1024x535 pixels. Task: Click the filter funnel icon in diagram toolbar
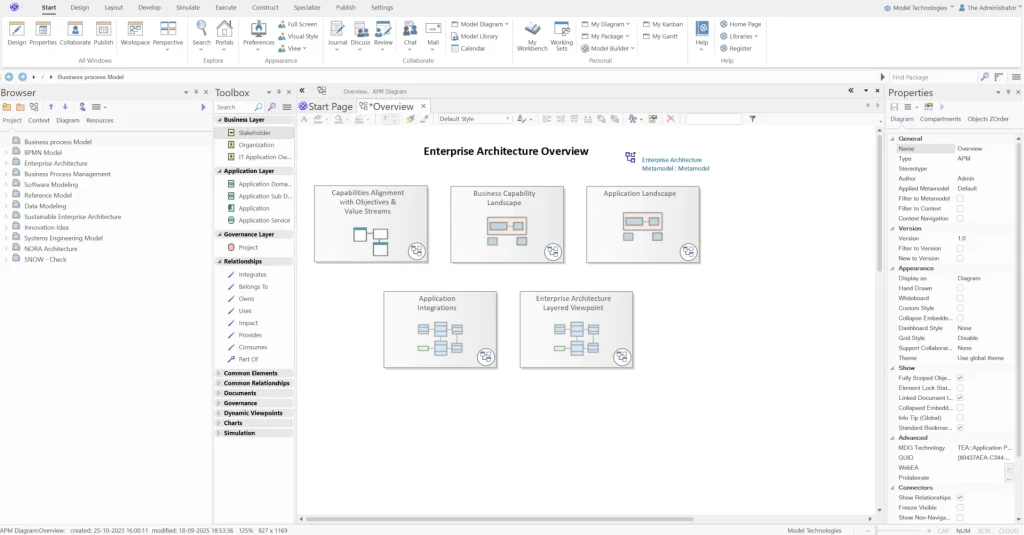[752, 119]
